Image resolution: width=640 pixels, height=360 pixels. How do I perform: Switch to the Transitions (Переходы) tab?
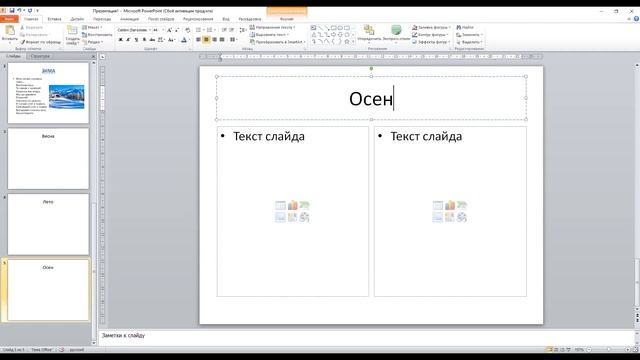click(x=102, y=19)
